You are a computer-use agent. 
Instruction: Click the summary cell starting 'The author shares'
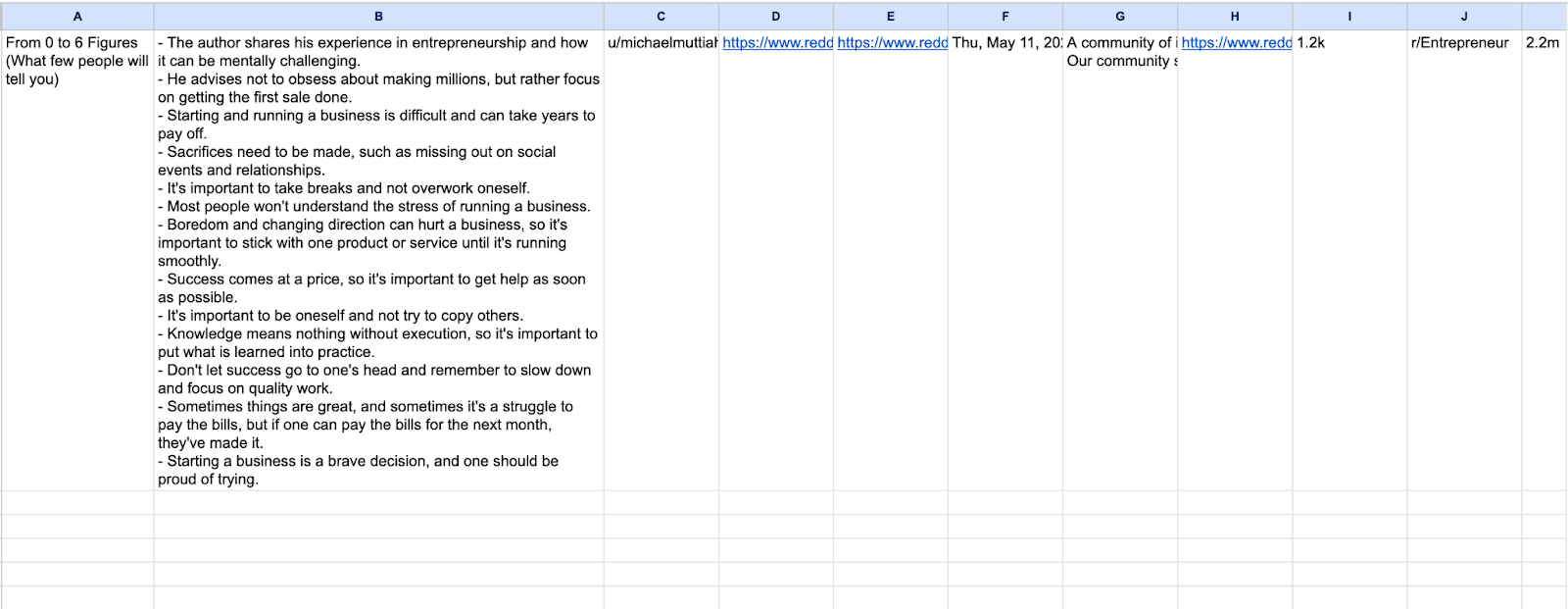pos(378,260)
